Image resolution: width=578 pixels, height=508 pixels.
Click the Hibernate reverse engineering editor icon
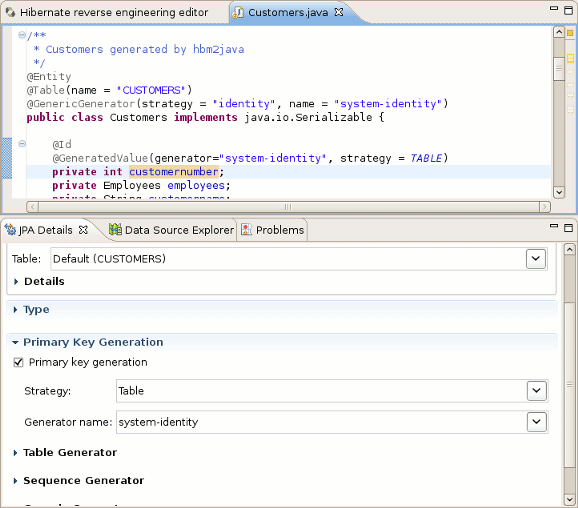pos(10,13)
